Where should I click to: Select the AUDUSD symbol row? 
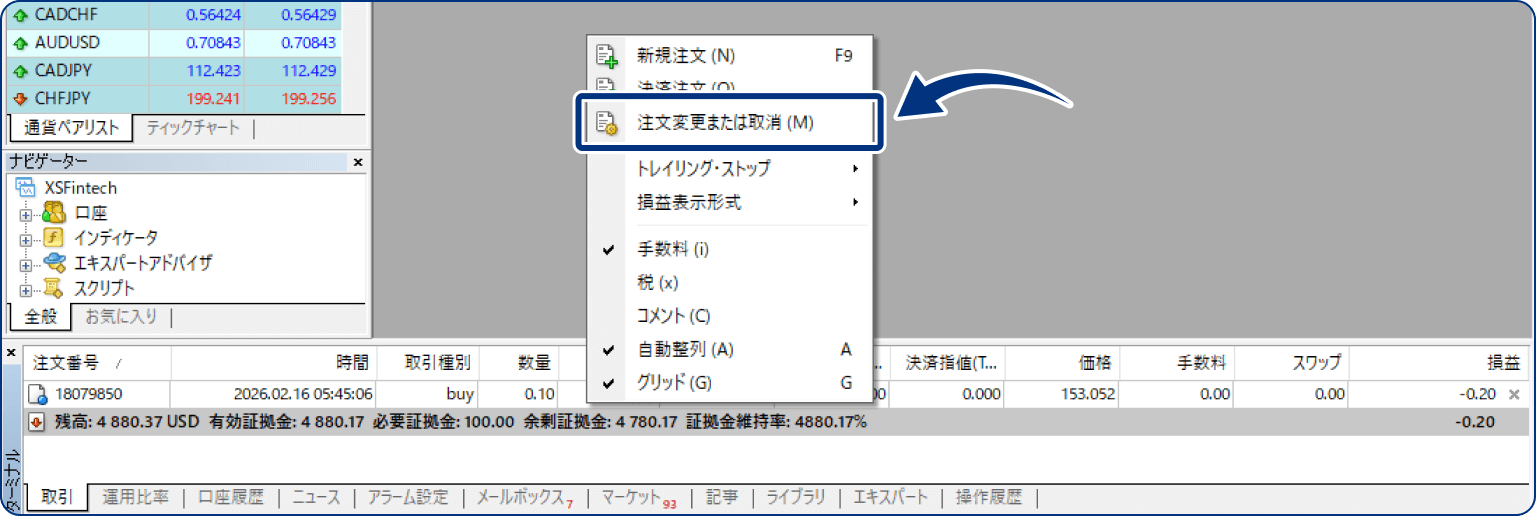coord(174,43)
